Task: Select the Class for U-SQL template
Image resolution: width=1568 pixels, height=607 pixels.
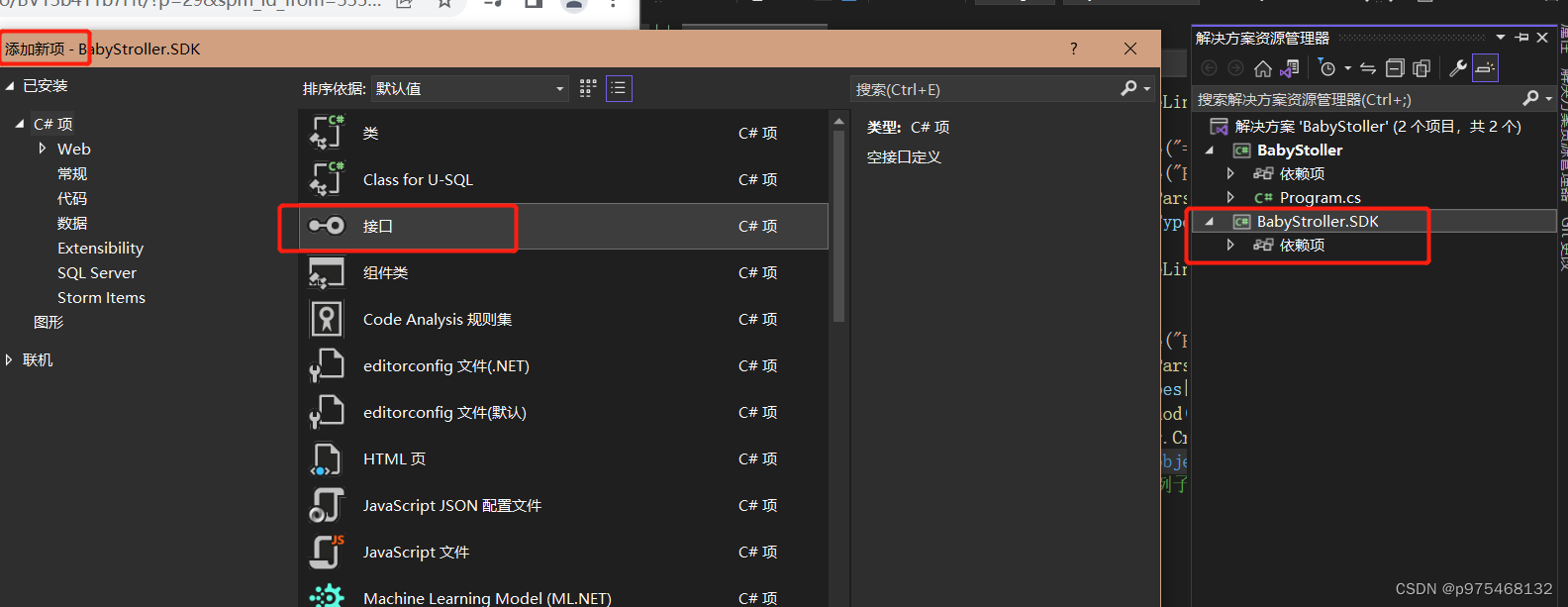Action: (x=563, y=179)
